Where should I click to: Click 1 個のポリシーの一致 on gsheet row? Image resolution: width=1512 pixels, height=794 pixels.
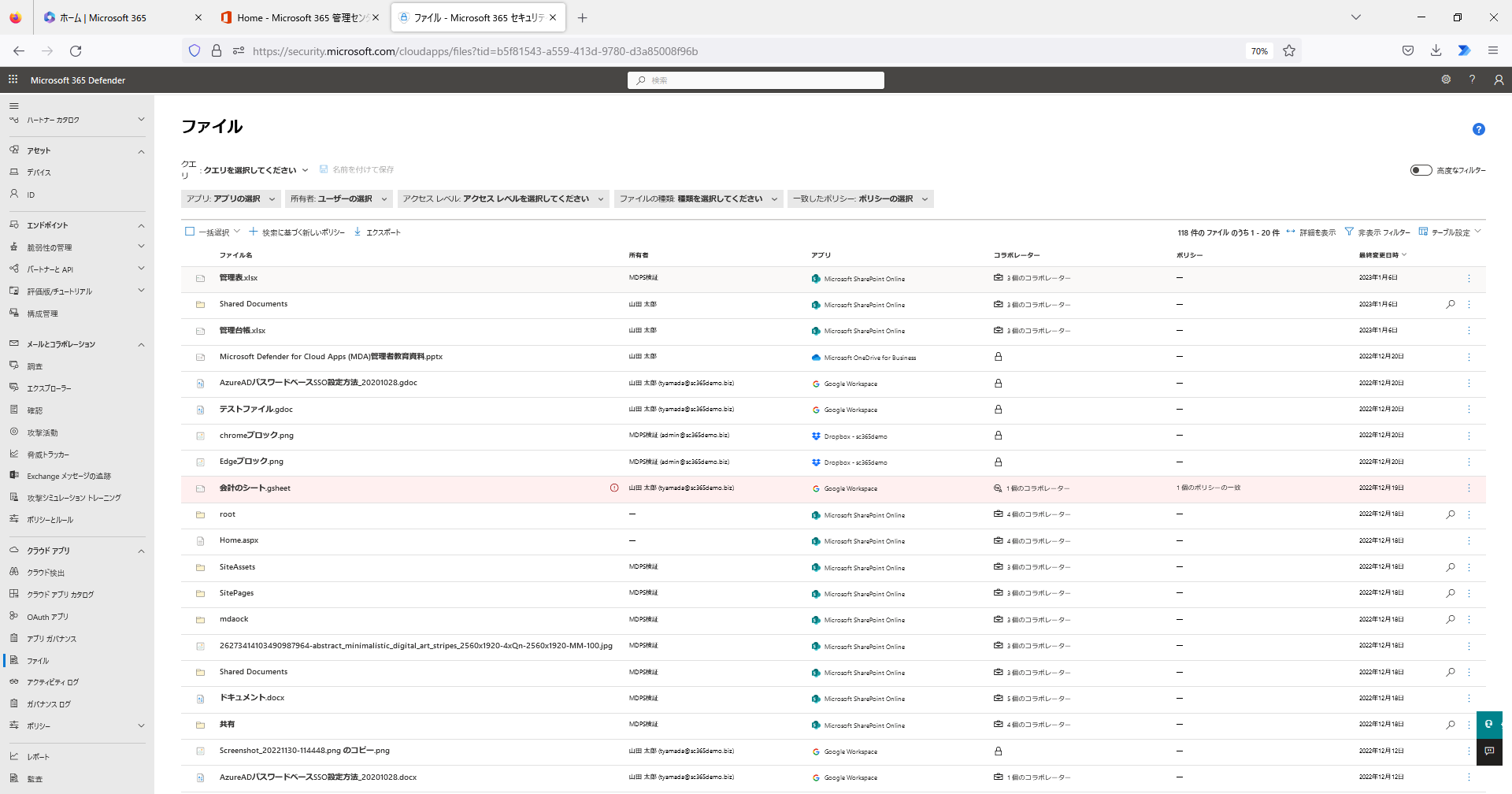coord(1209,488)
